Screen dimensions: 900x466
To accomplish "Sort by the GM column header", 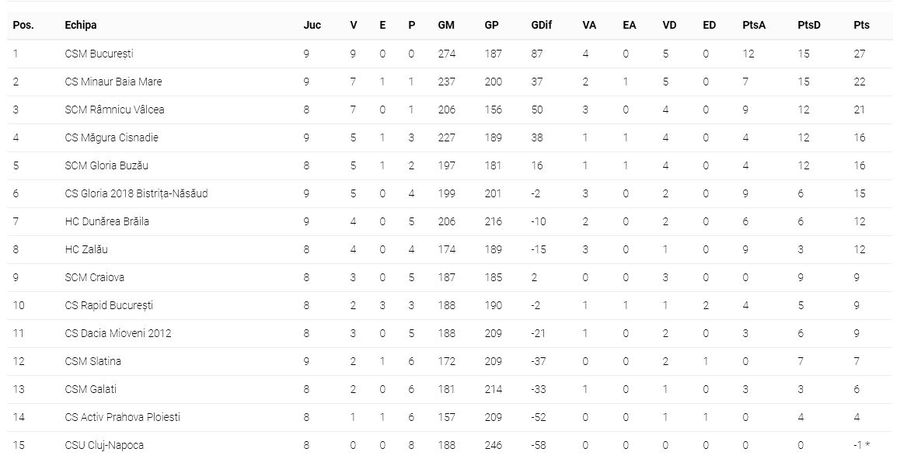I will point(446,25).
